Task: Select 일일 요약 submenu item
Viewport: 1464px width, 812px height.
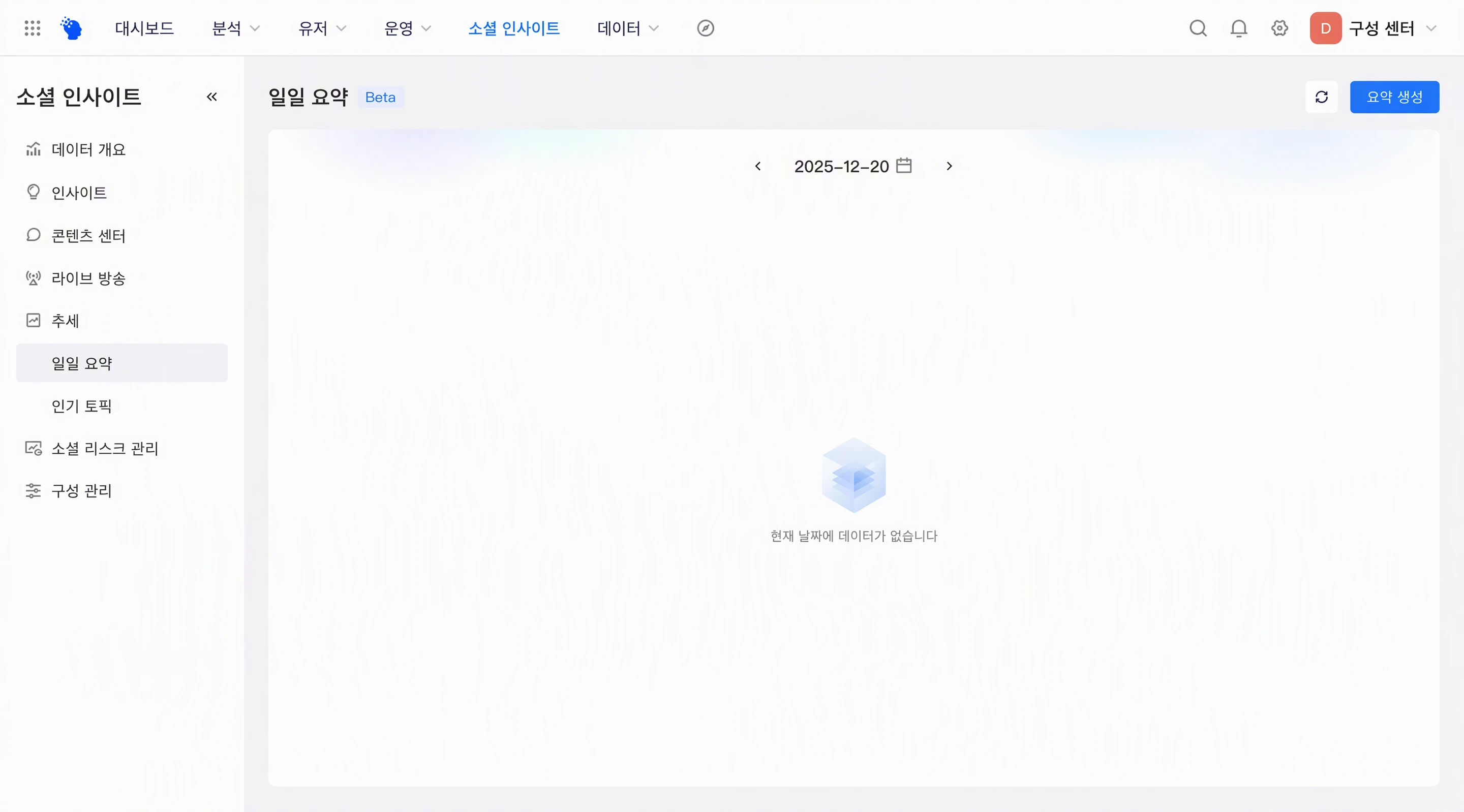Action: [121, 362]
